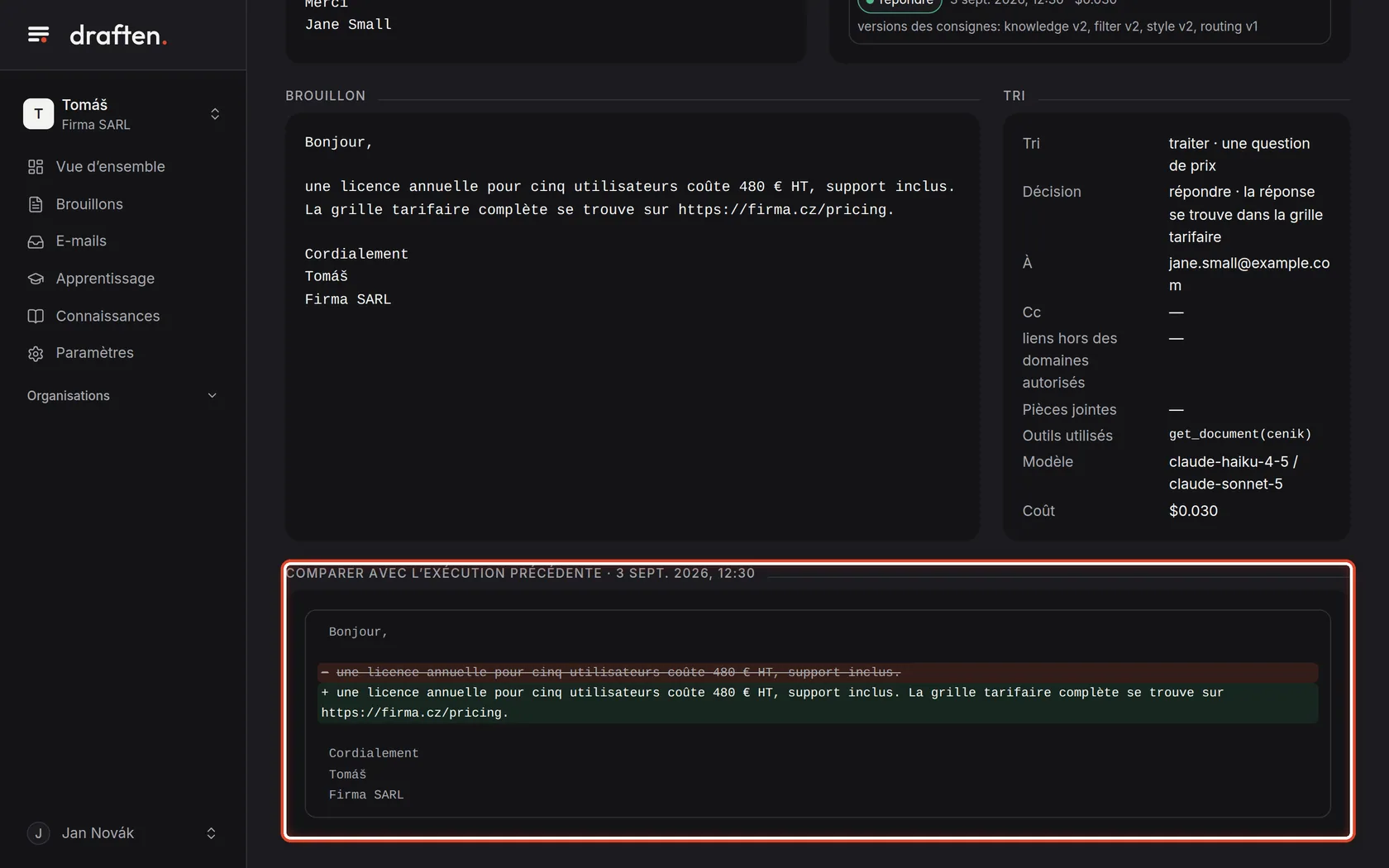Click the TRI section heading

click(1014, 96)
